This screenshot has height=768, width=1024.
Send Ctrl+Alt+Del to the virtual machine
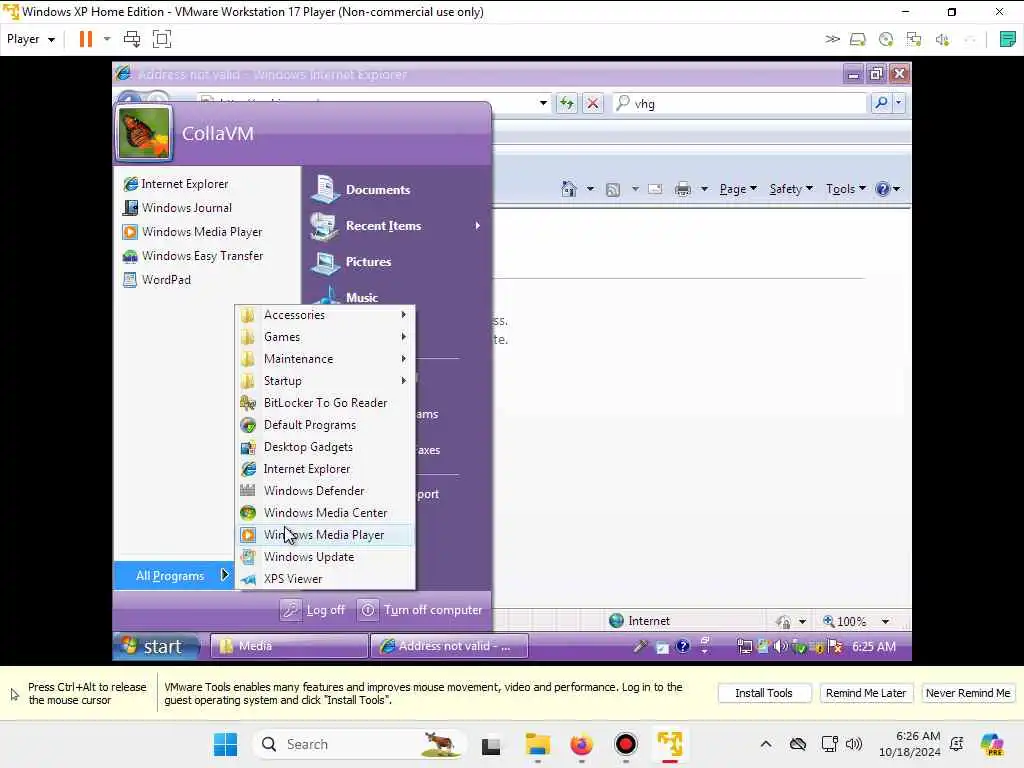point(132,39)
